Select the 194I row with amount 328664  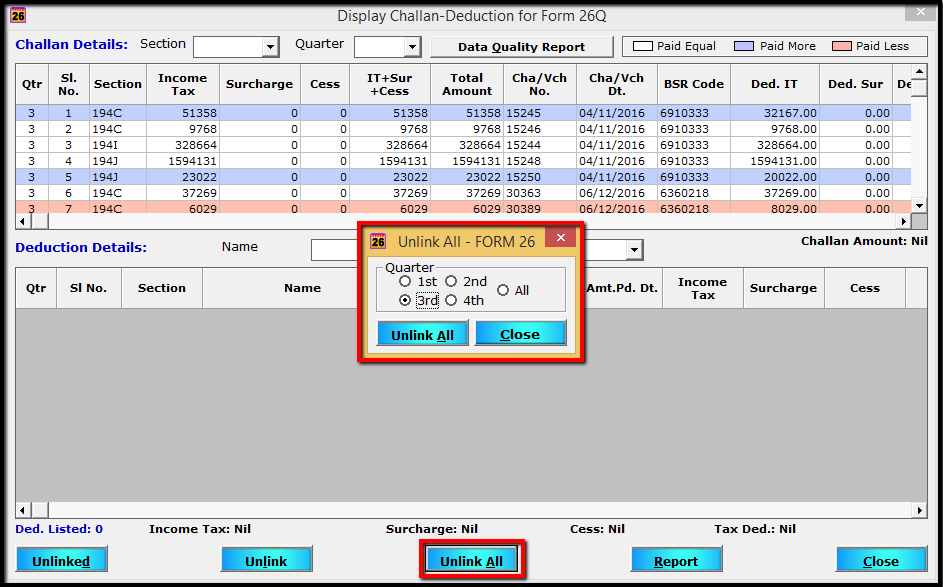click(x=463, y=145)
